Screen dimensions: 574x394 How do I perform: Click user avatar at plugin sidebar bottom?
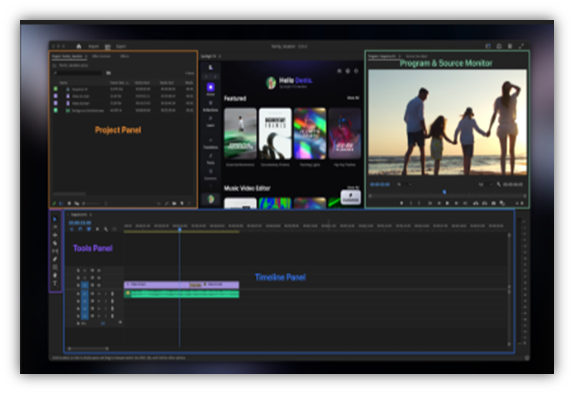(x=211, y=199)
